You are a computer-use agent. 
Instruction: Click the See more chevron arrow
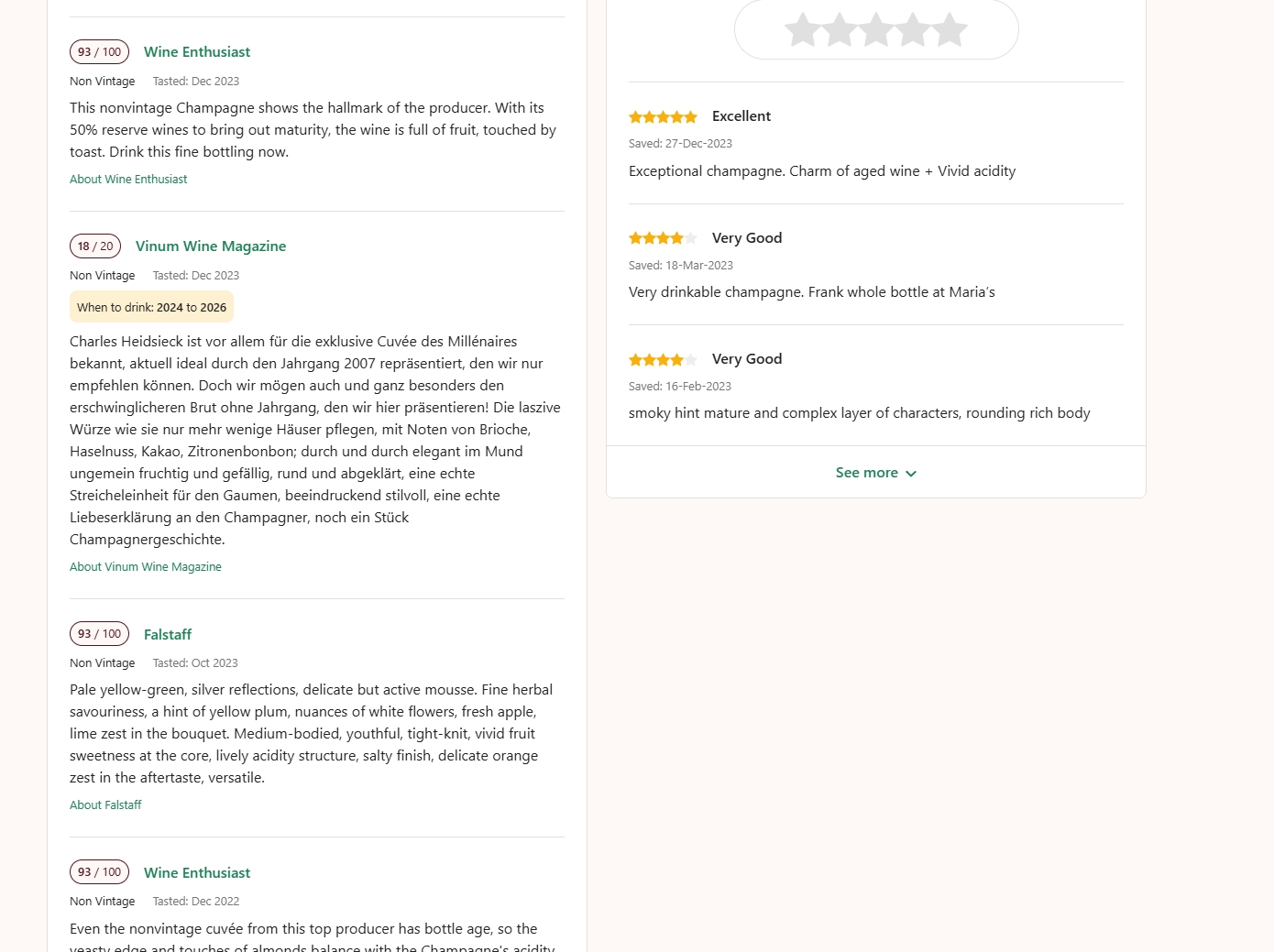911,474
